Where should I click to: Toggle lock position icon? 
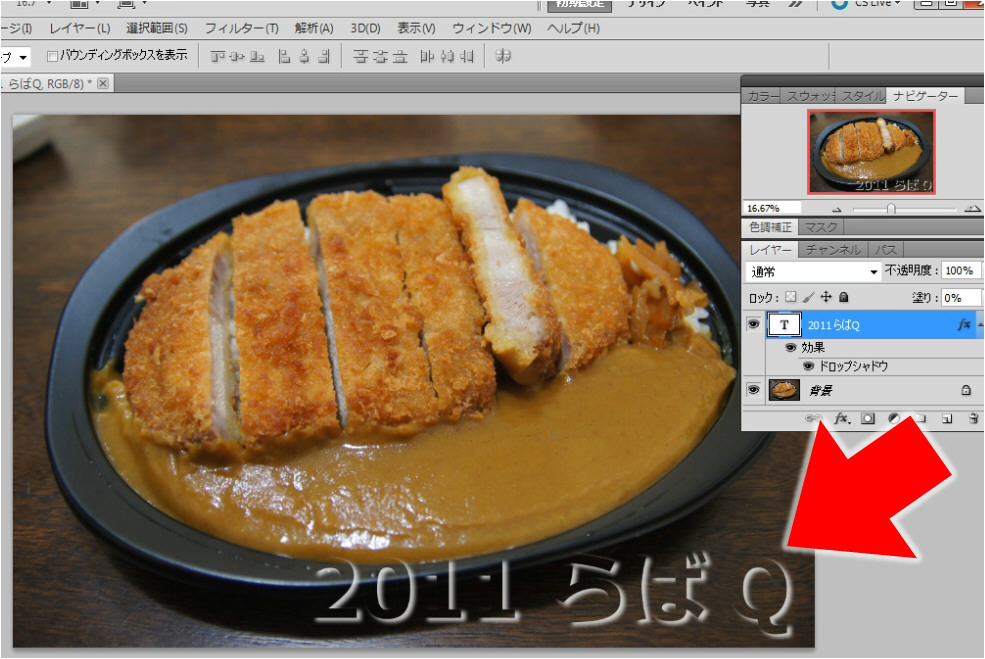[x=826, y=297]
